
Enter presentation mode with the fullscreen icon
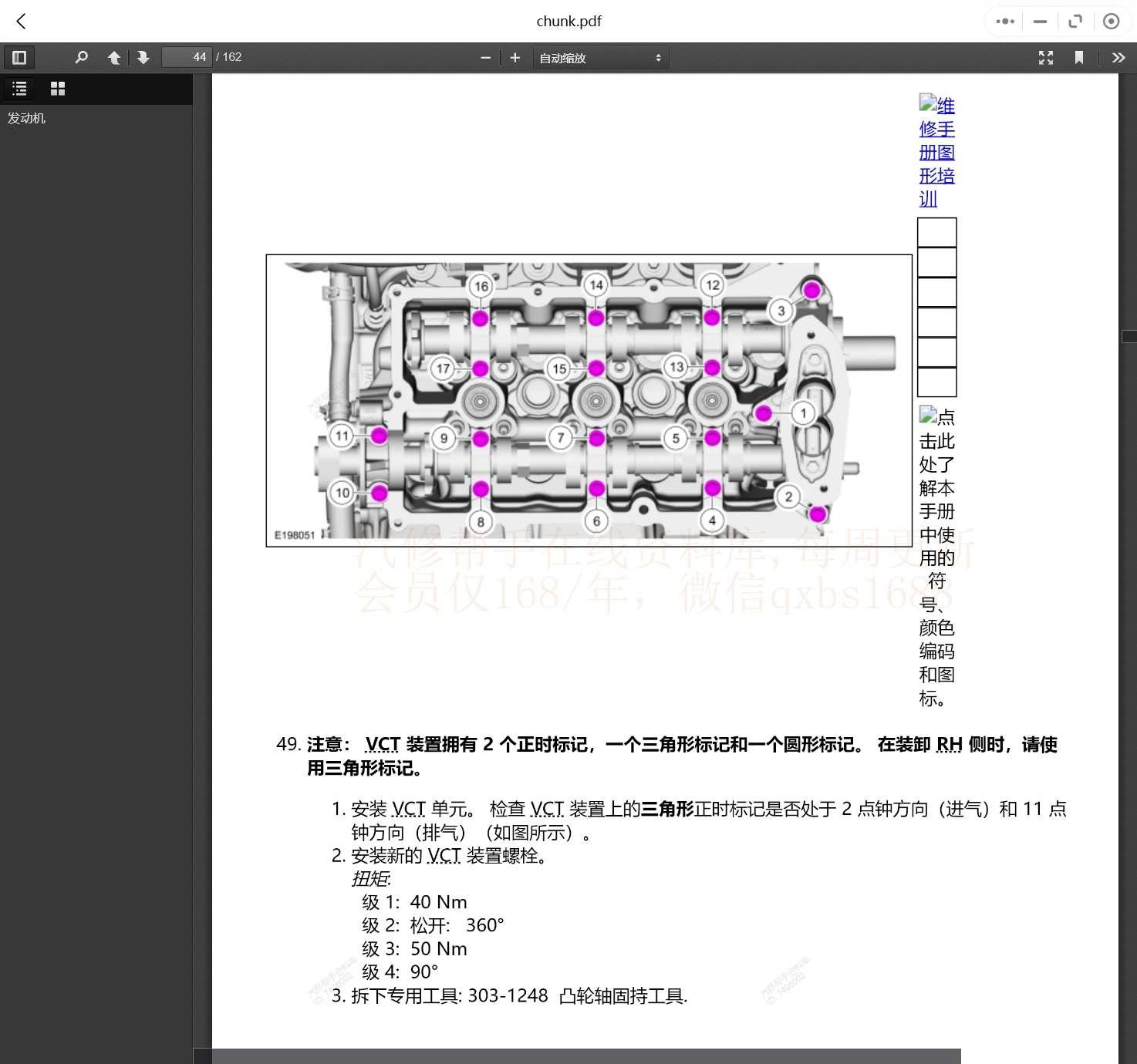1046,57
